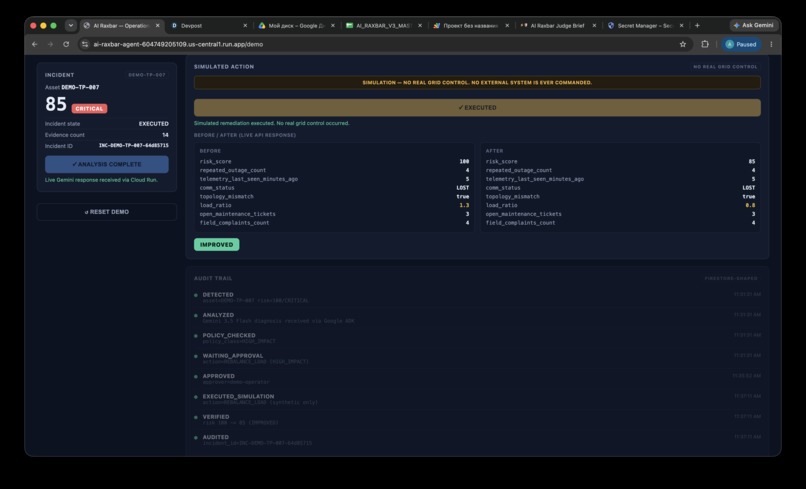806x489 pixels.
Task: Bookmark this page with the star icon
Action: (683, 44)
